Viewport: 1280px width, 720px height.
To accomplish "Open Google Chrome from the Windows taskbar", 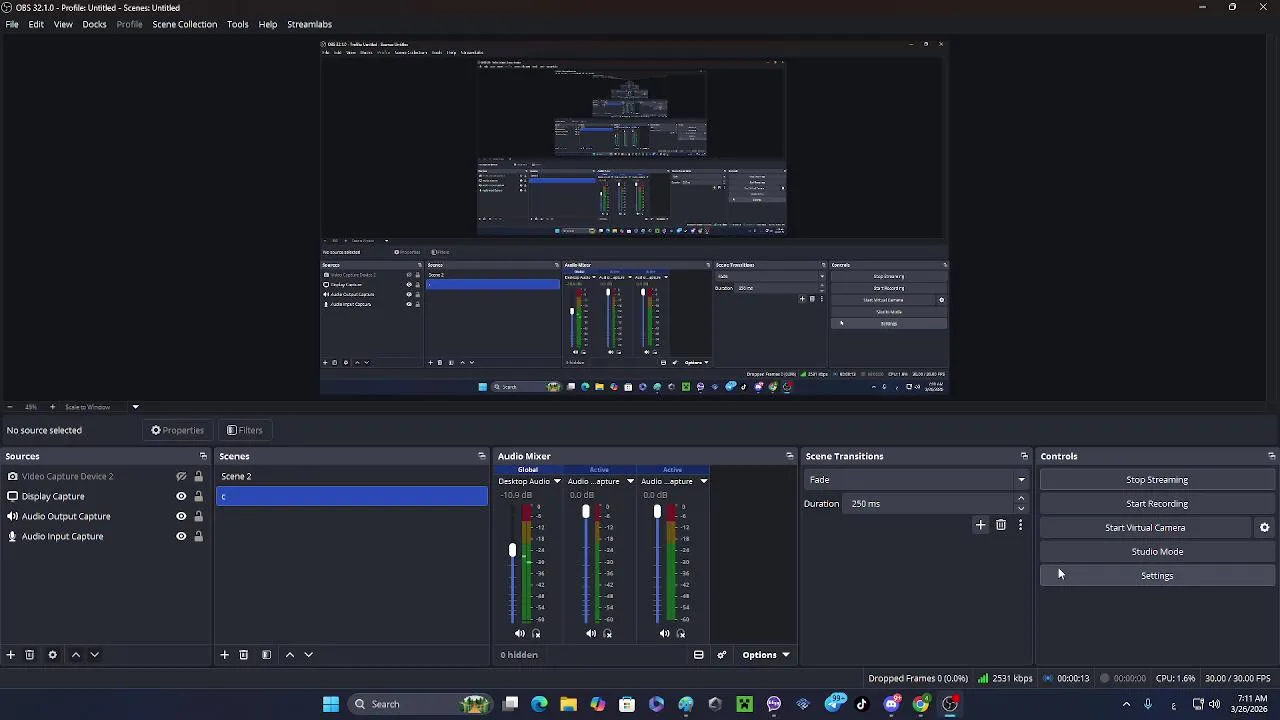I will click(x=921, y=704).
